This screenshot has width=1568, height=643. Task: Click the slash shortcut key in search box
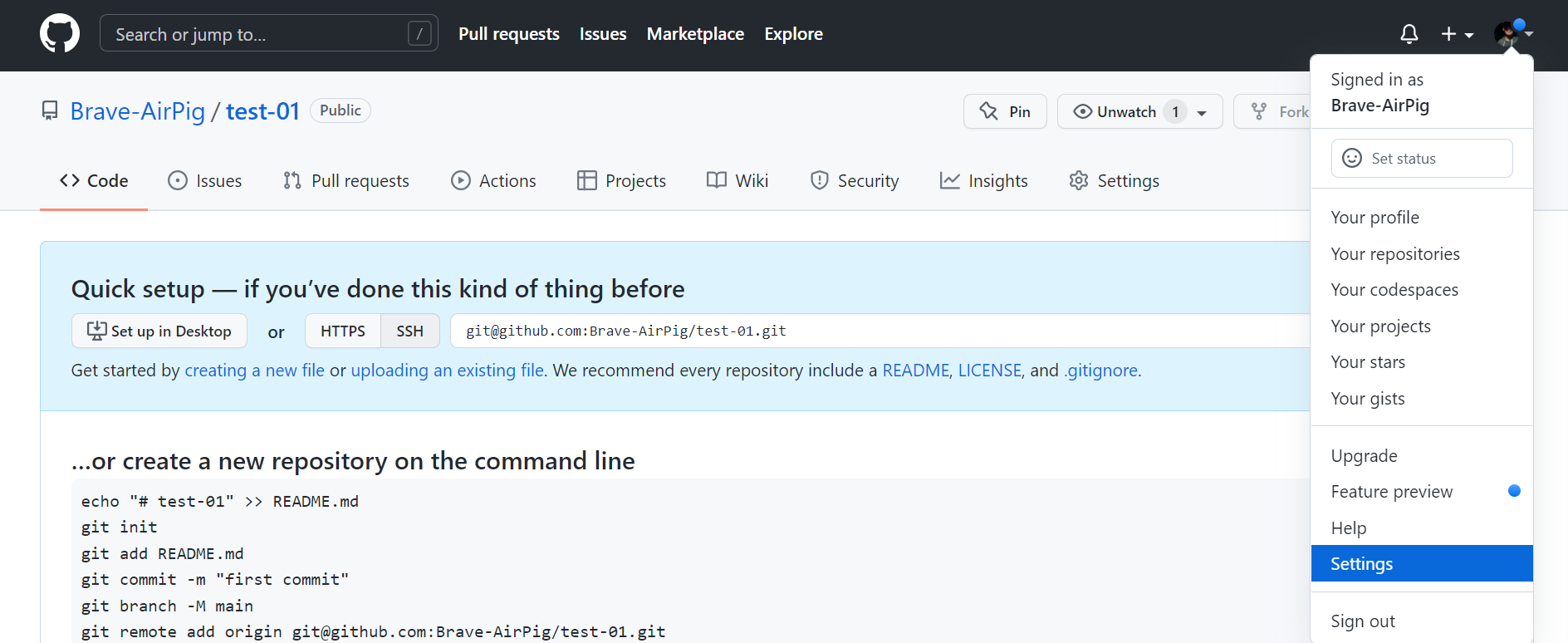pos(419,34)
